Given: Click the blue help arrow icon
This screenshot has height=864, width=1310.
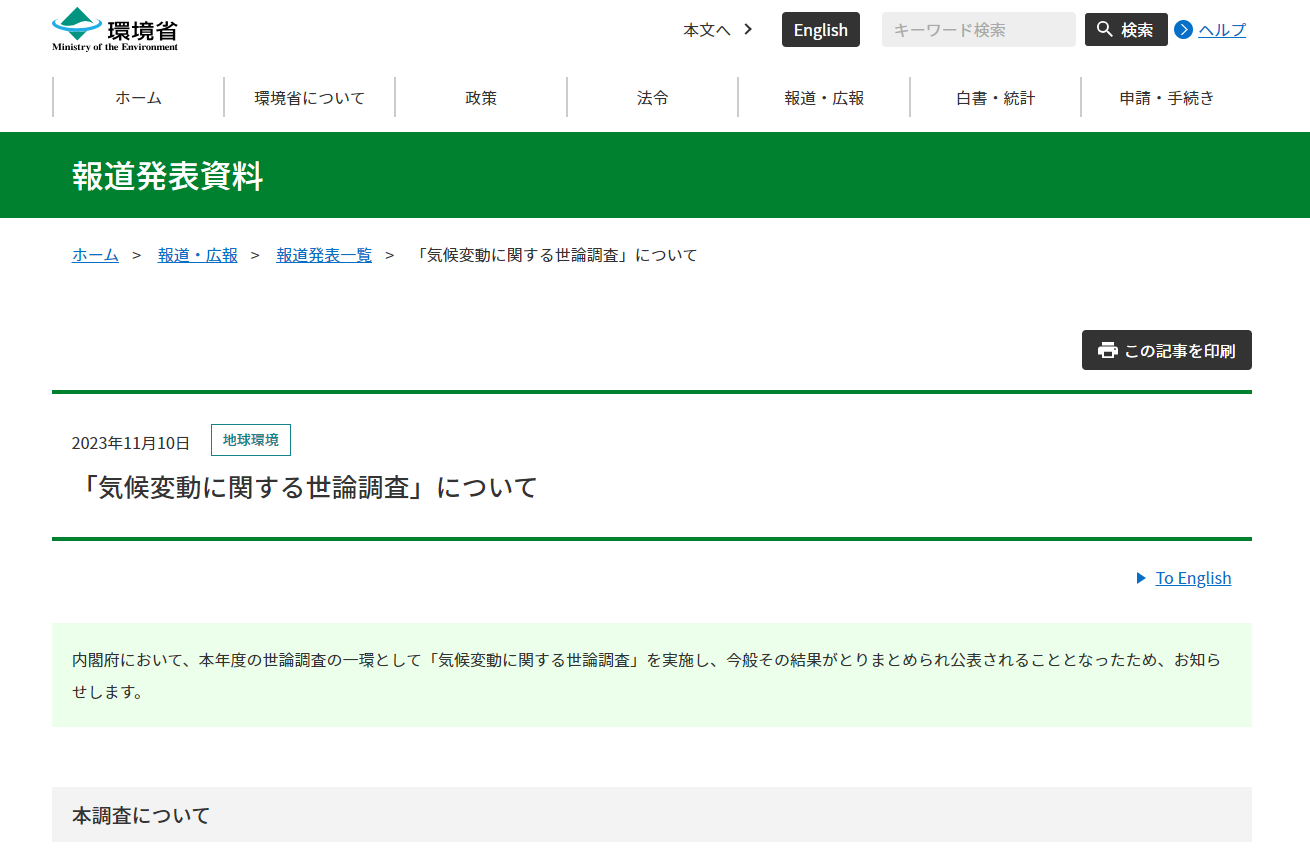Looking at the screenshot, I should [x=1184, y=30].
